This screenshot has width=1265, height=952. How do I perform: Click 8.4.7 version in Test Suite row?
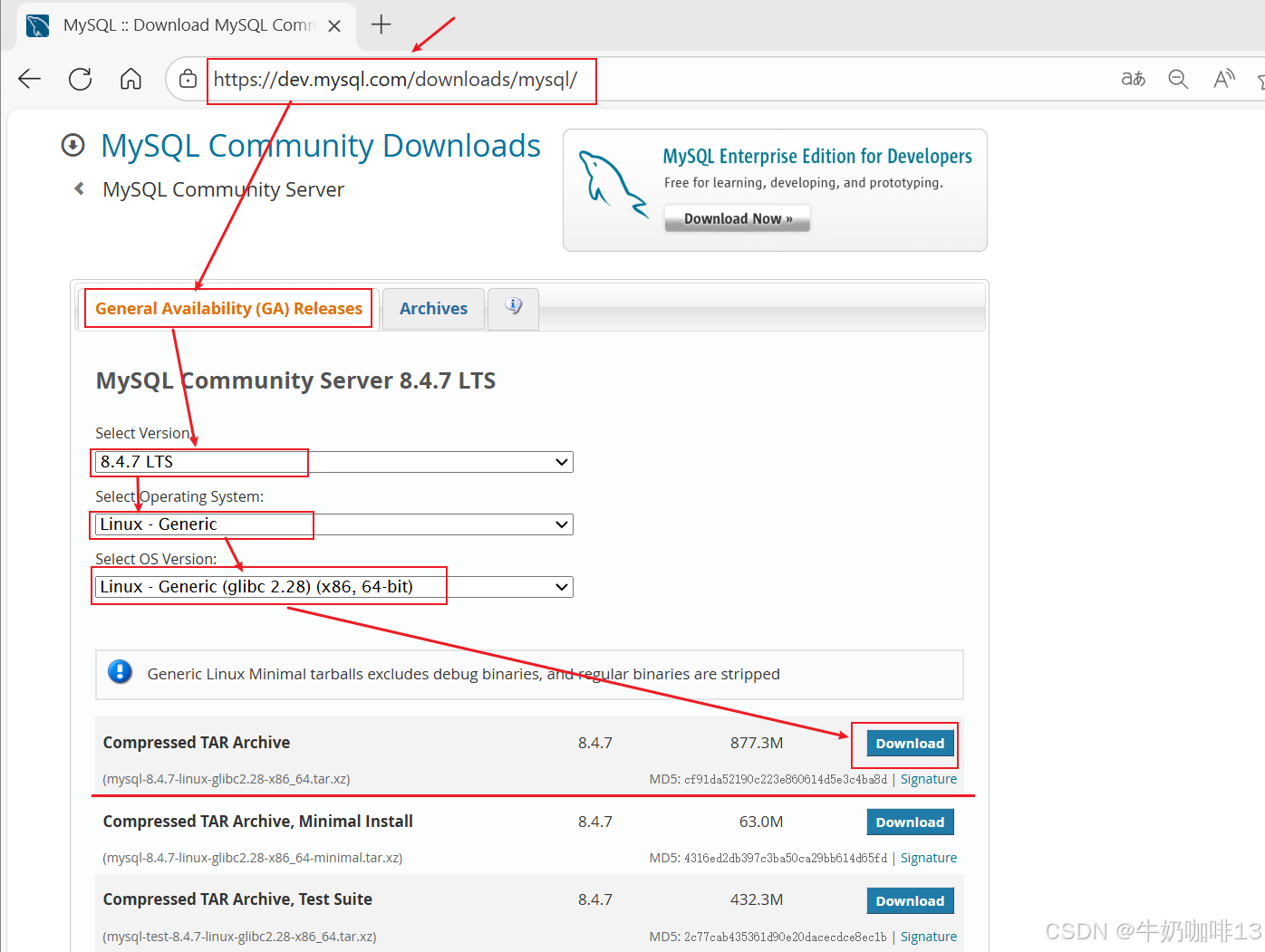[595, 900]
